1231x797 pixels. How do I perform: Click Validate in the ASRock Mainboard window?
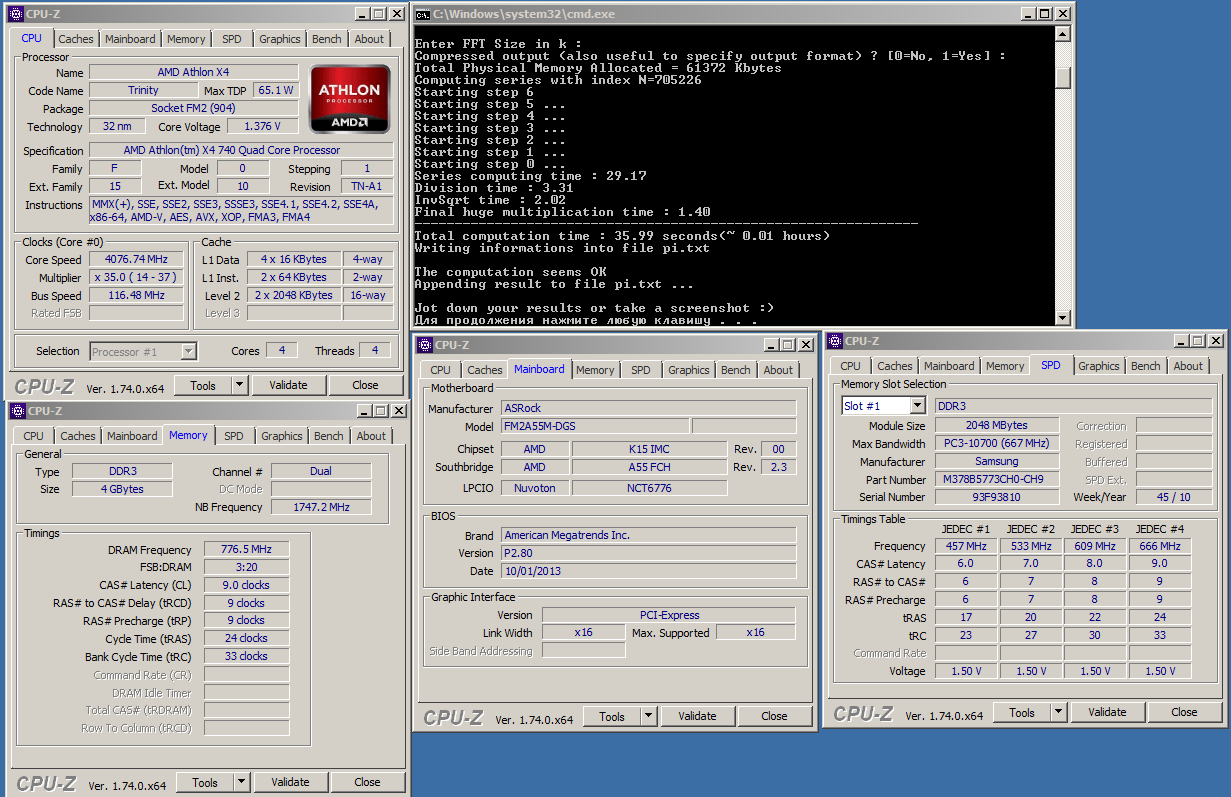(x=697, y=716)
